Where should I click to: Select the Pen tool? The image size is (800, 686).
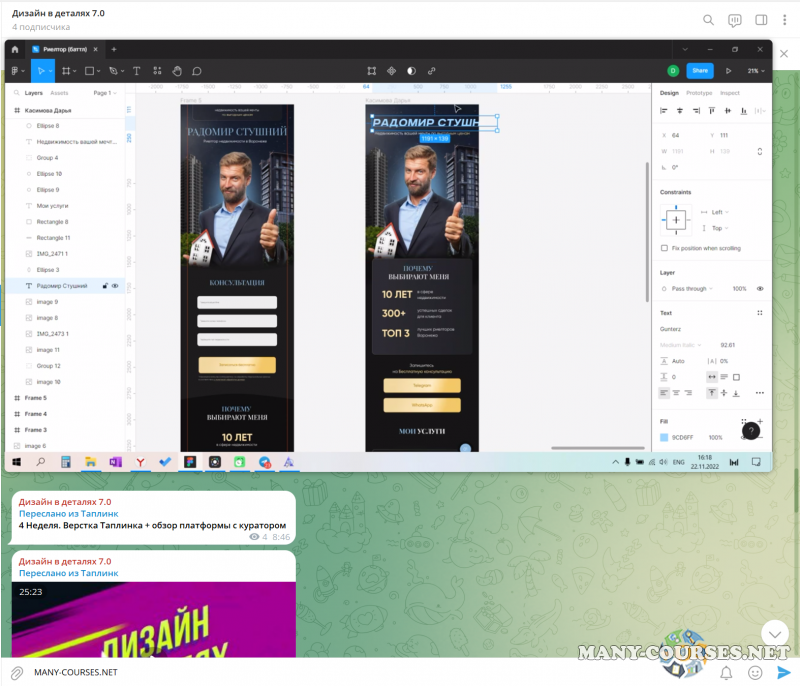click(113, 71)
